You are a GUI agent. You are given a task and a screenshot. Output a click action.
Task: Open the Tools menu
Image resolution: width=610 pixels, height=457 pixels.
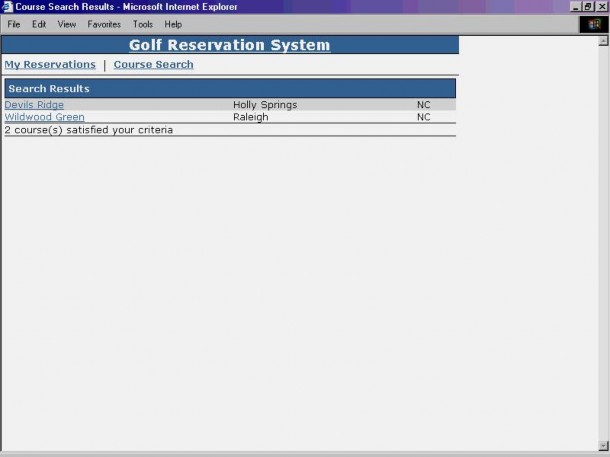click(143, 25)
